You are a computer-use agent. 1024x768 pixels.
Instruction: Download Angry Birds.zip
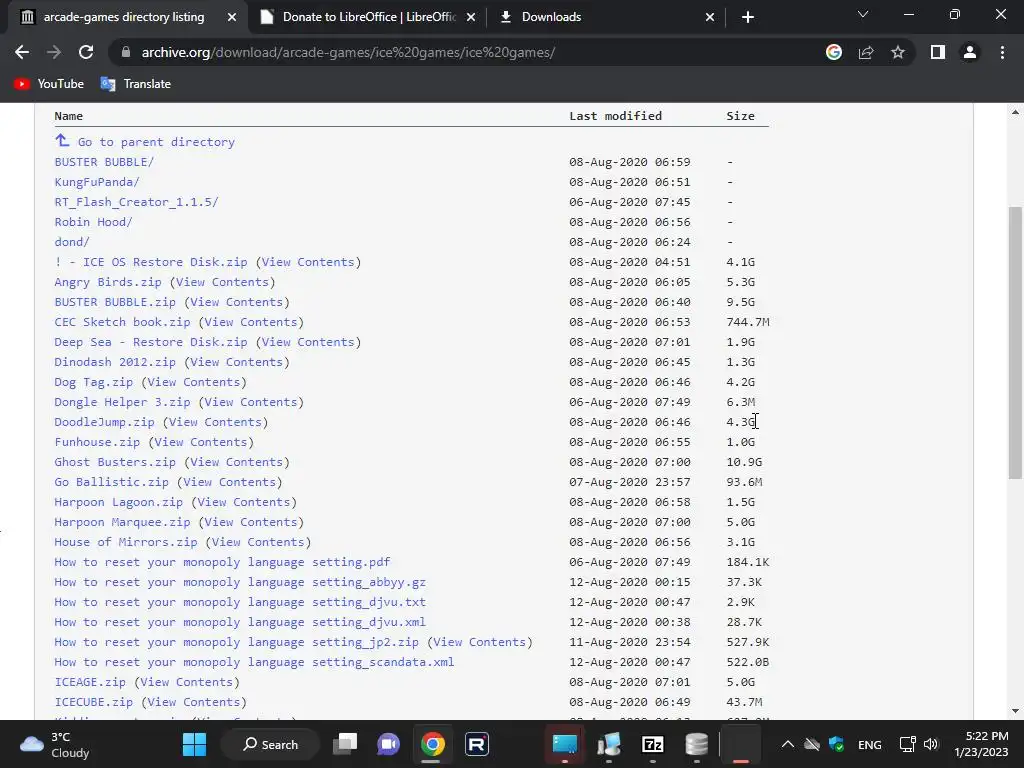[108, 282]
